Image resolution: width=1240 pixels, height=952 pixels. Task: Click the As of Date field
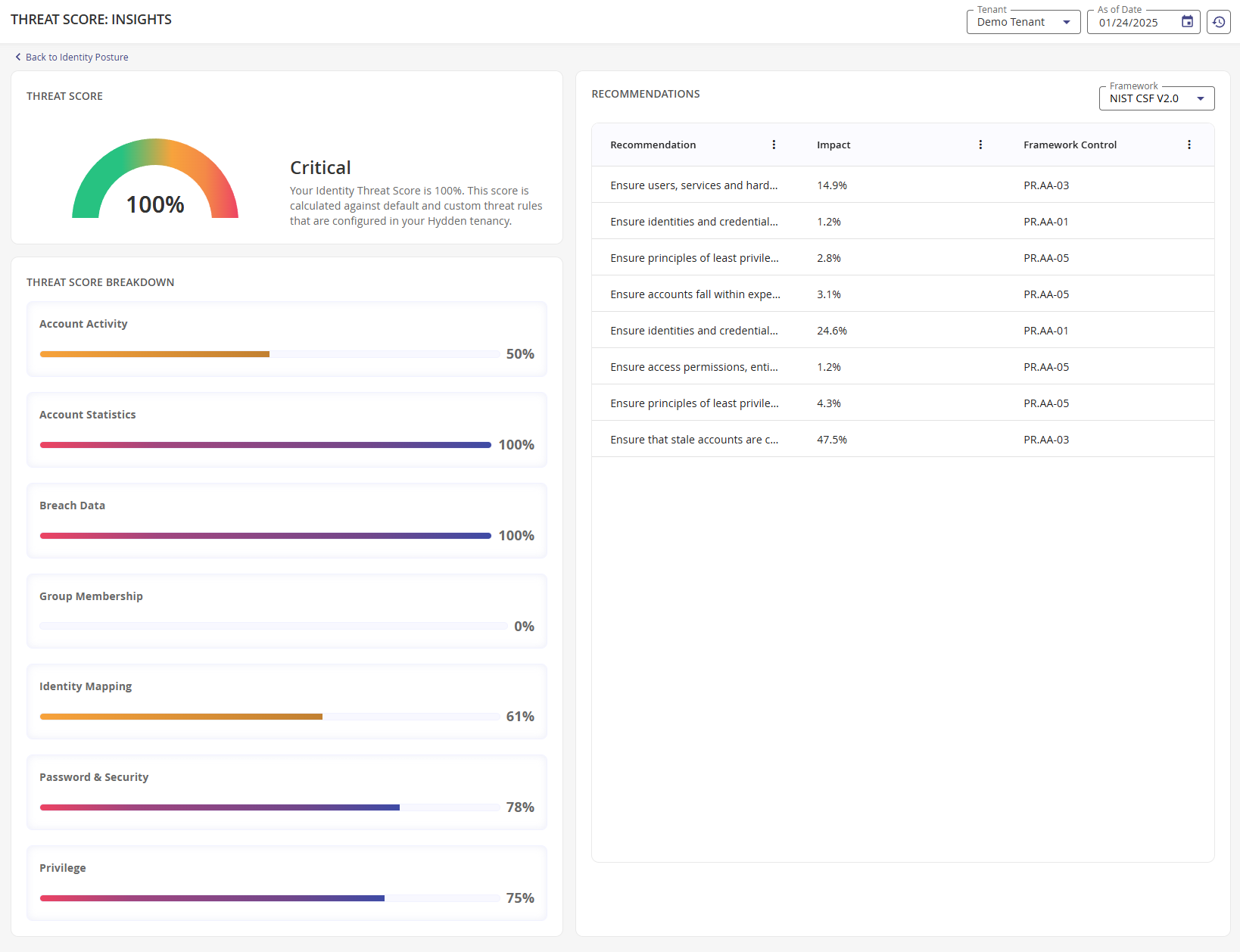click(x=1144, y=22)
